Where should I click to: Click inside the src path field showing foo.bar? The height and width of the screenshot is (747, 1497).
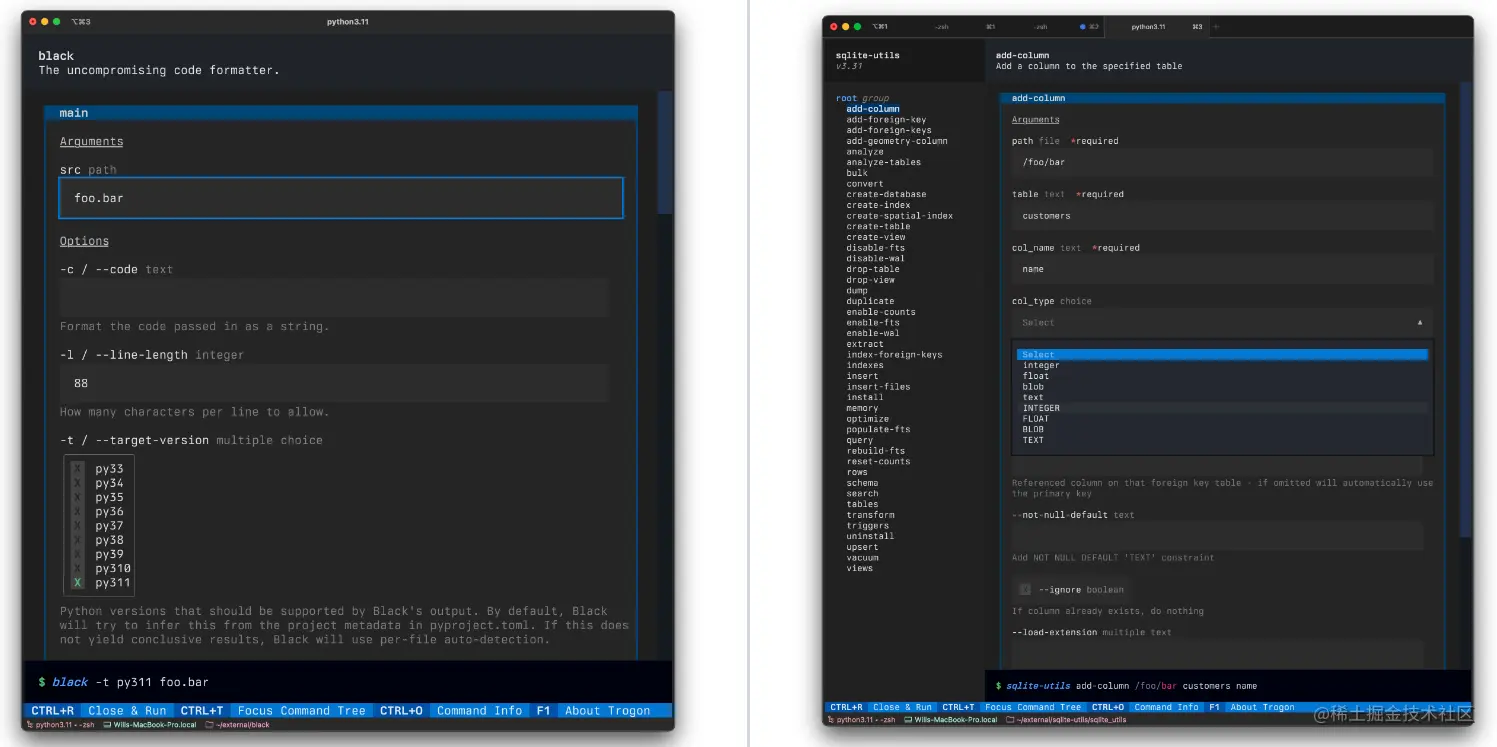click(x=340, y=198)
